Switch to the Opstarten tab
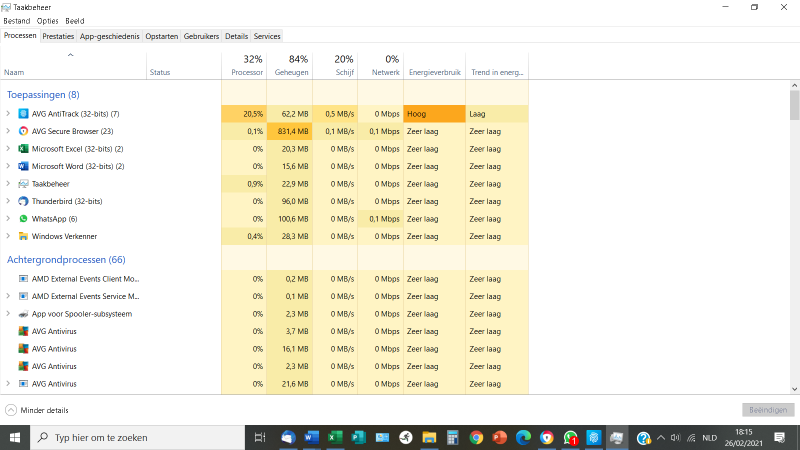The image size is (800, 450). coord(162,36)
